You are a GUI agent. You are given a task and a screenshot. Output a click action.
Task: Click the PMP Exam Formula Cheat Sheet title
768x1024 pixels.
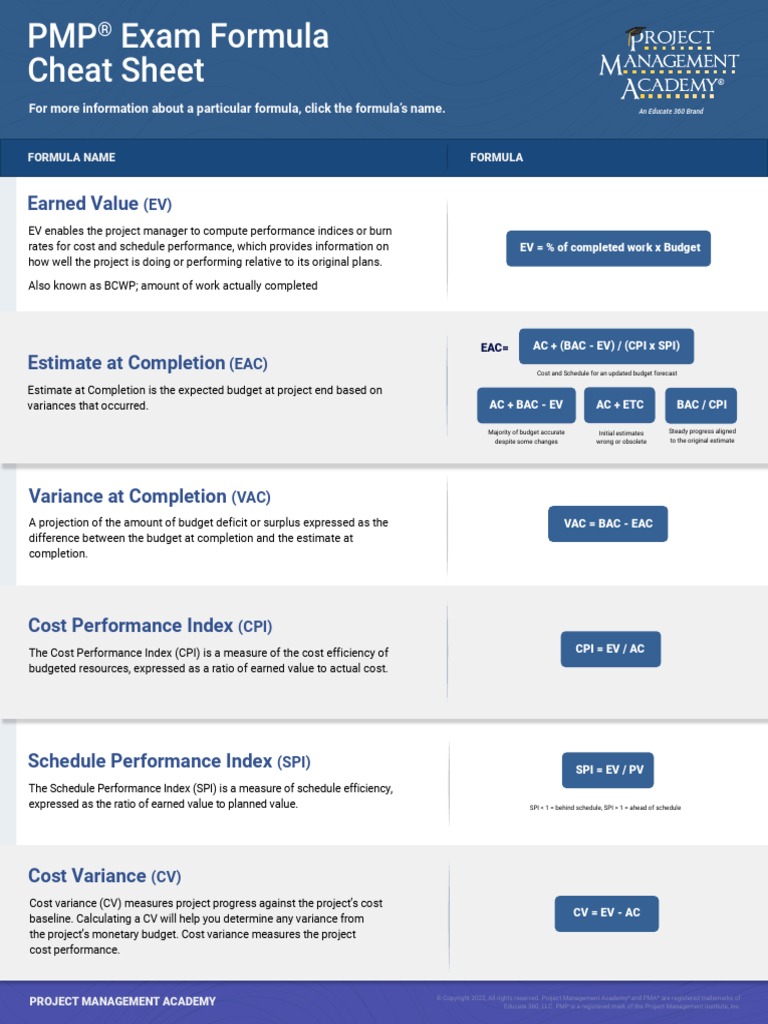[x=178, y=53]
